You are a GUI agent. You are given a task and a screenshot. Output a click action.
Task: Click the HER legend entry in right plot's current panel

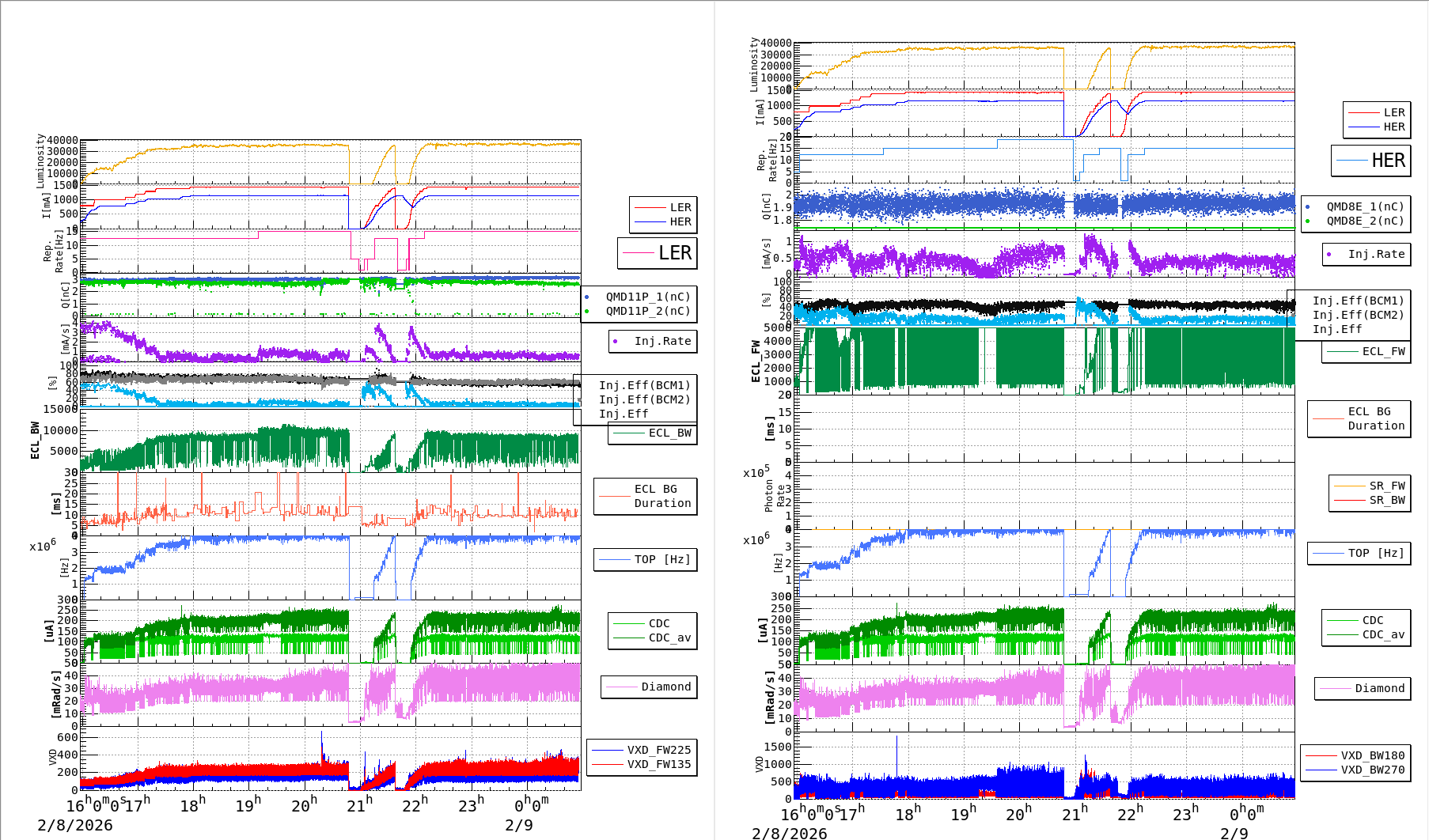click(1378, 127)
